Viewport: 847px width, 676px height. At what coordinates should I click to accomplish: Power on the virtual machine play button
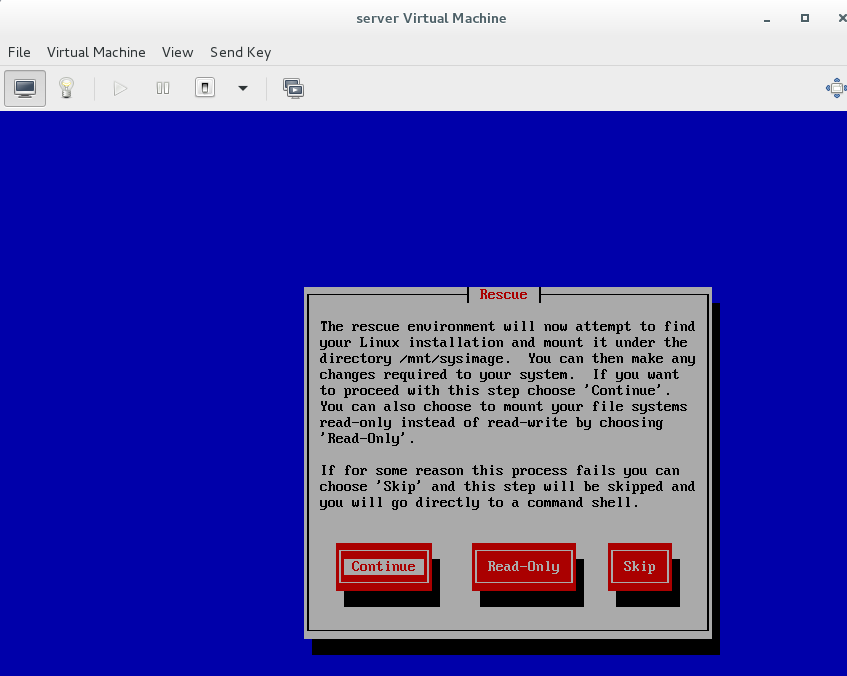click(x=120, y=88)
